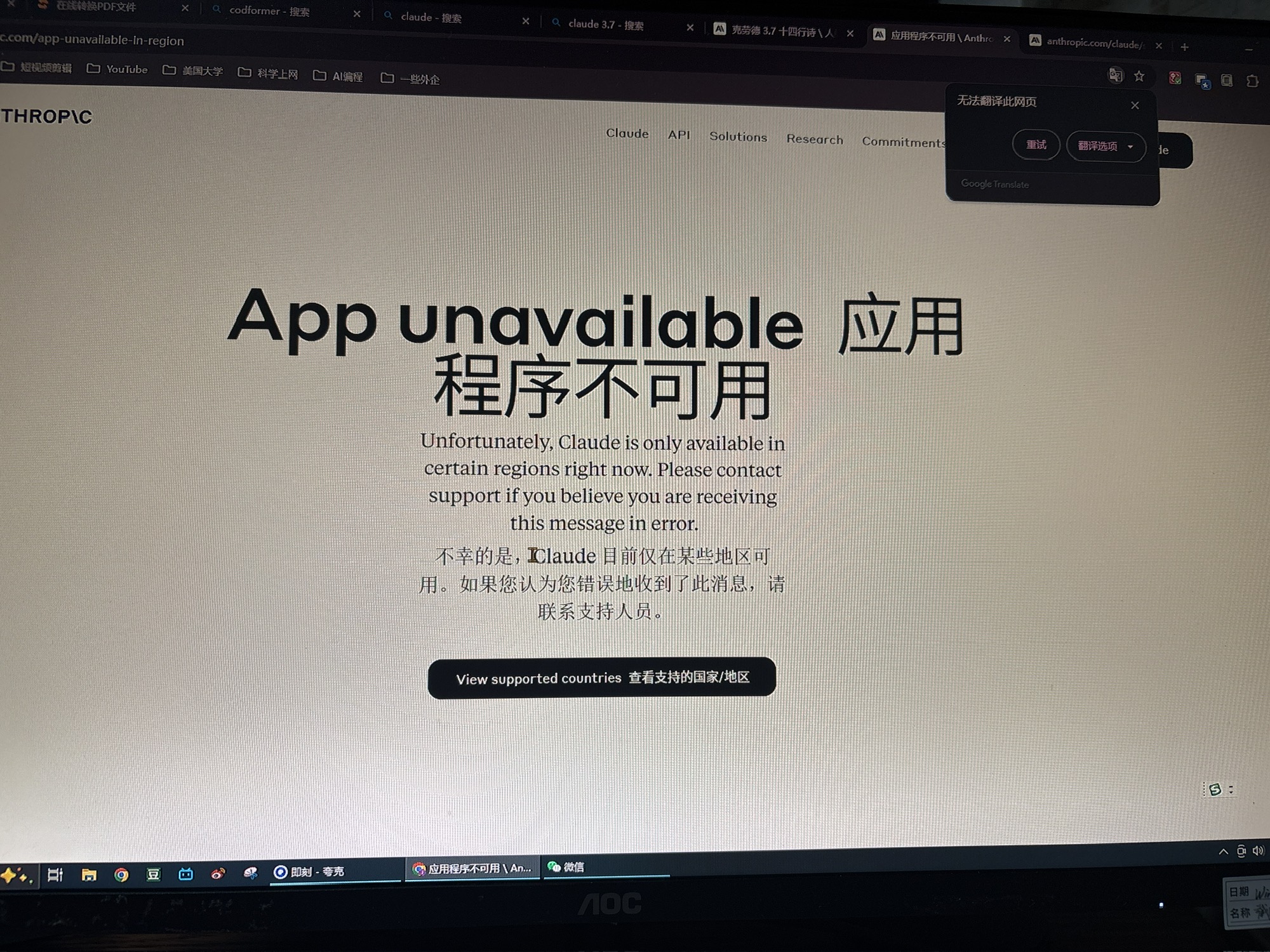Open Task View in the taskbar
1270x952 pixels.
point(55,875)
